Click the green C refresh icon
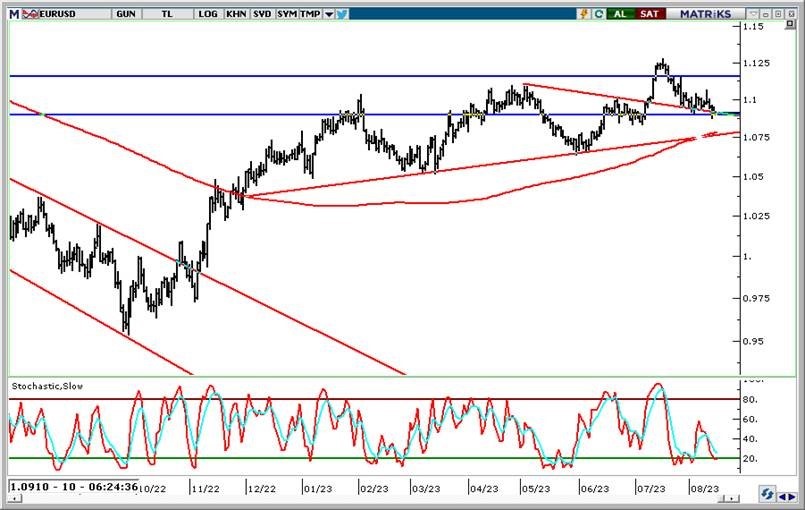Viewport: 805px width, 510px height. 597,14
